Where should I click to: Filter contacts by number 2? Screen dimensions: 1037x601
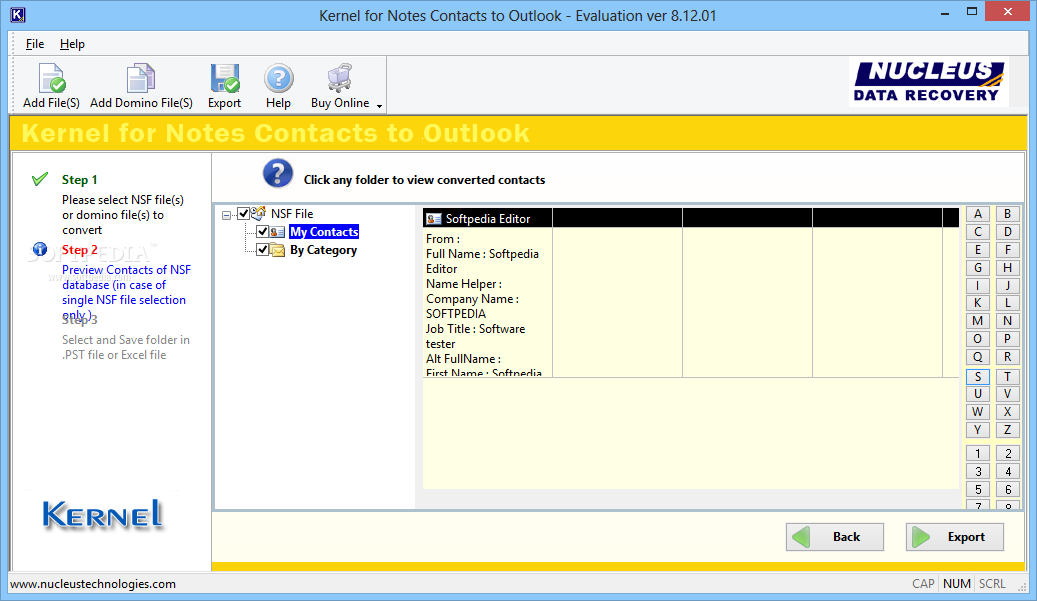coord(1007,454)
